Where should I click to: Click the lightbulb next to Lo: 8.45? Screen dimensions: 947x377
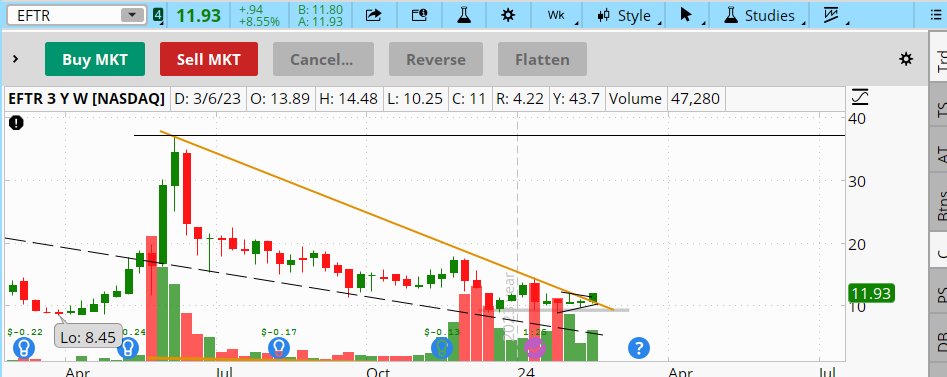pyautogui.click(x=129, y=347)
